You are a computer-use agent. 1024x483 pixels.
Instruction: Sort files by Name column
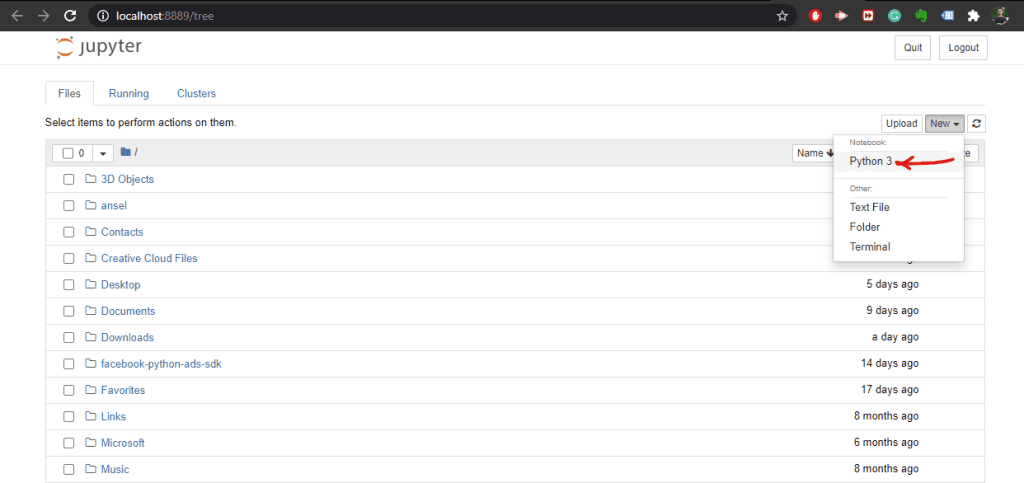click(813, 153)
